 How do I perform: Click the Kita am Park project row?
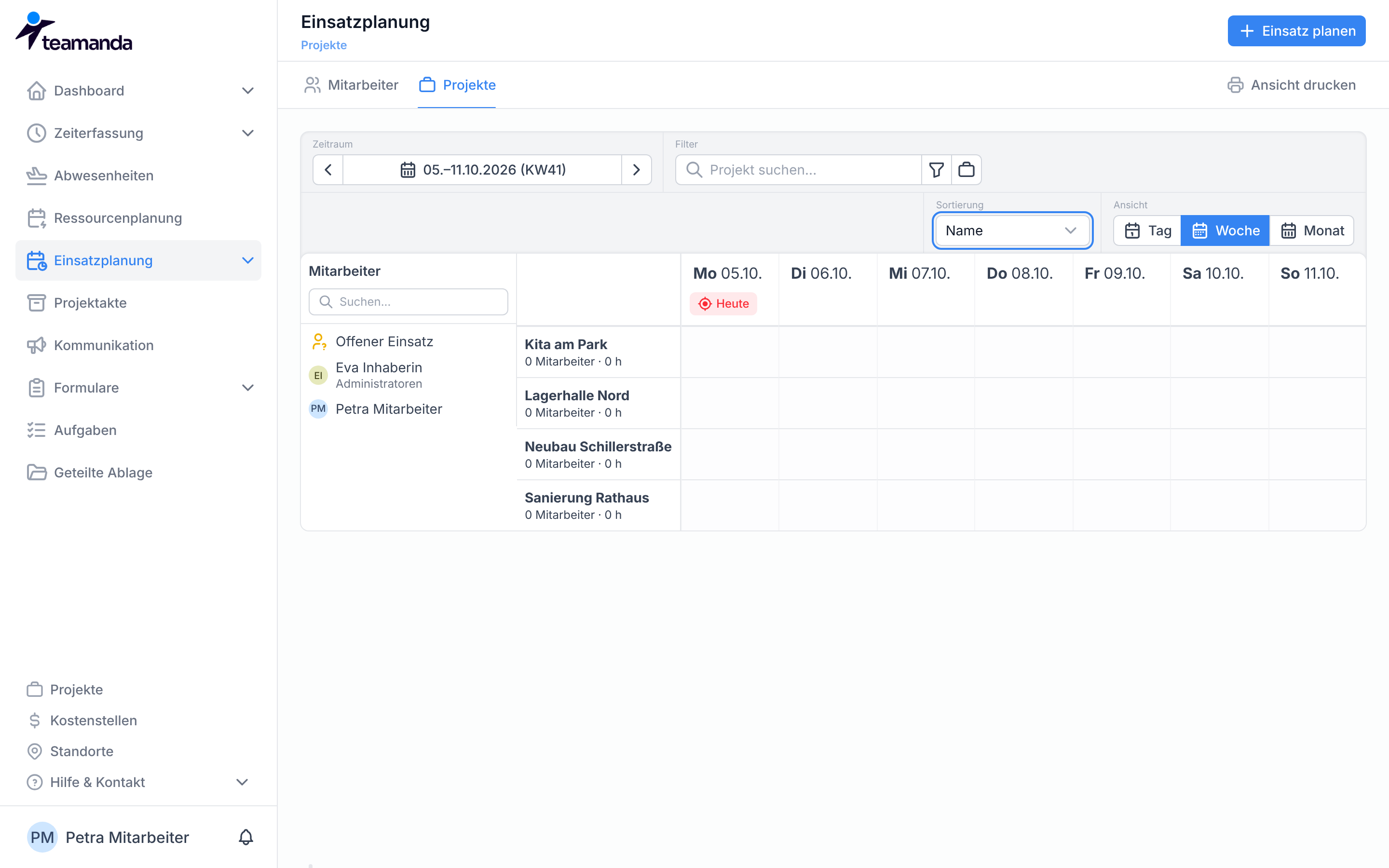[x=598, y=353]
